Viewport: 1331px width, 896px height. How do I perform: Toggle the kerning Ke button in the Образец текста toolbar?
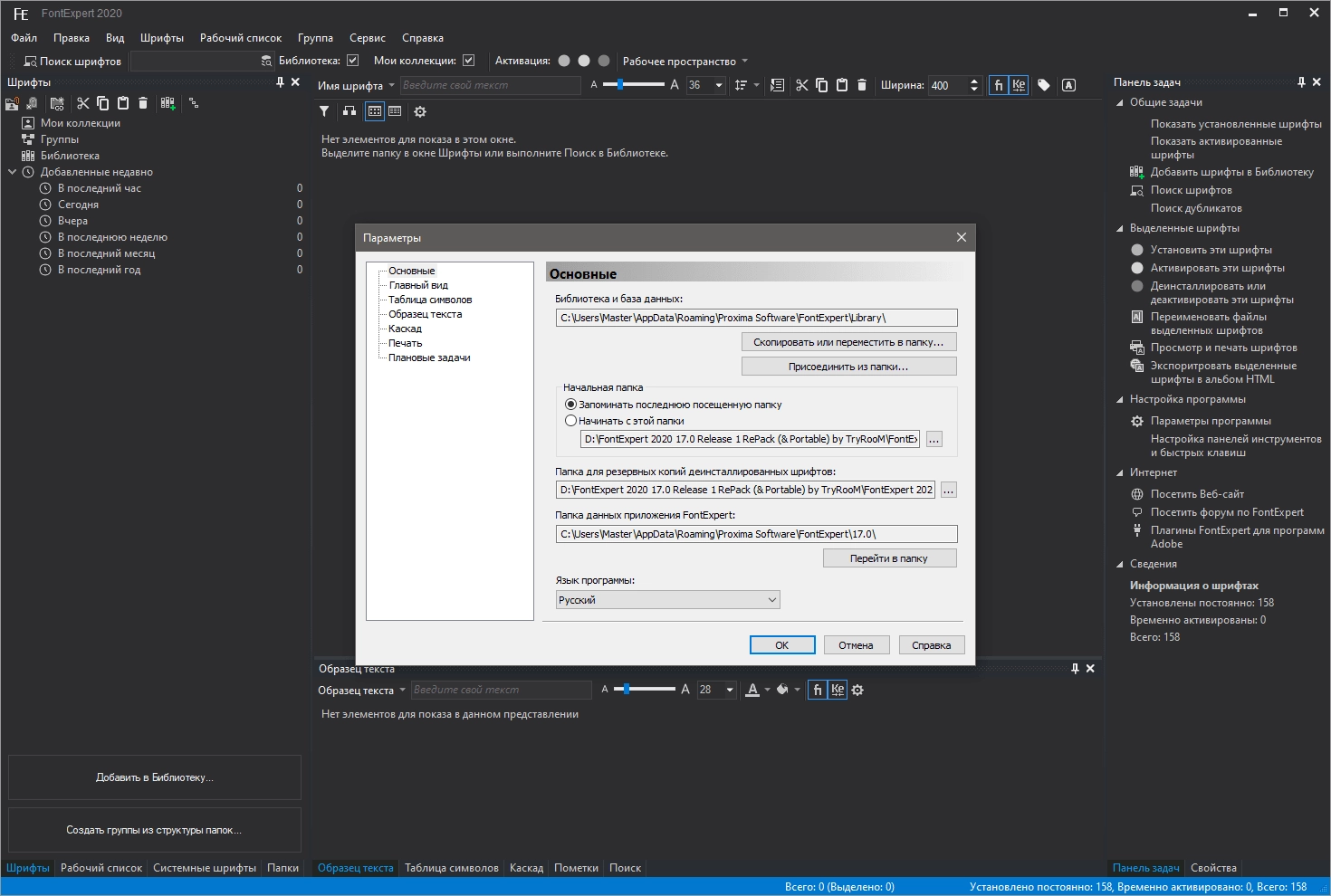click(x=838, y=690)
